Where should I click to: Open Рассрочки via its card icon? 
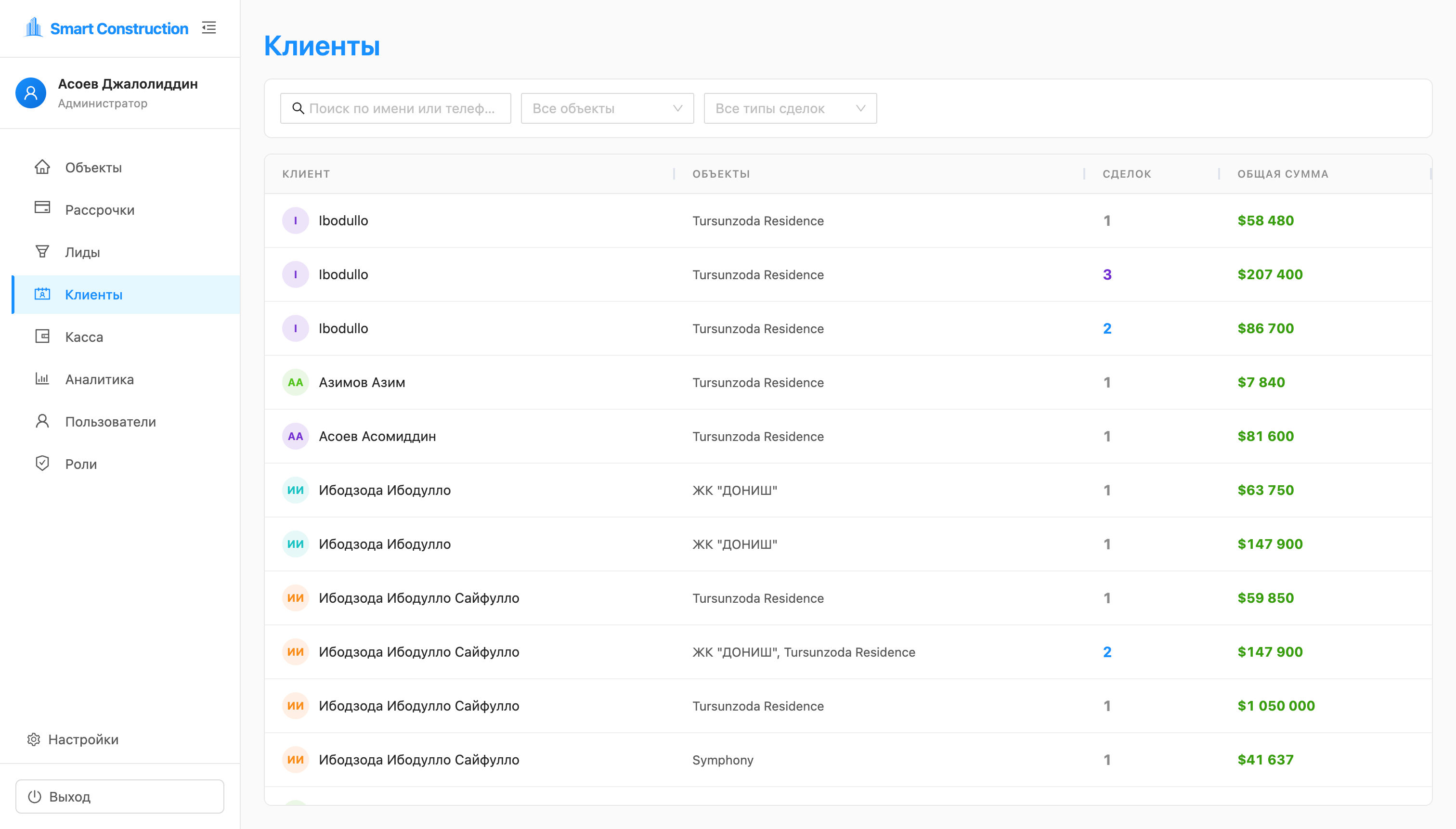point(42,207)
